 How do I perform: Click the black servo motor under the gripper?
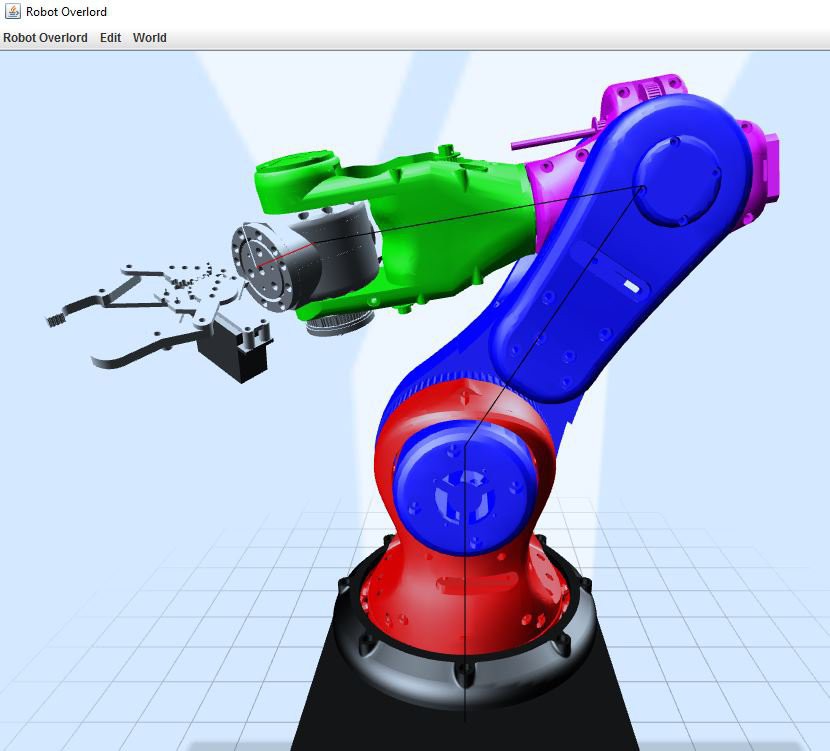[237, 348]
